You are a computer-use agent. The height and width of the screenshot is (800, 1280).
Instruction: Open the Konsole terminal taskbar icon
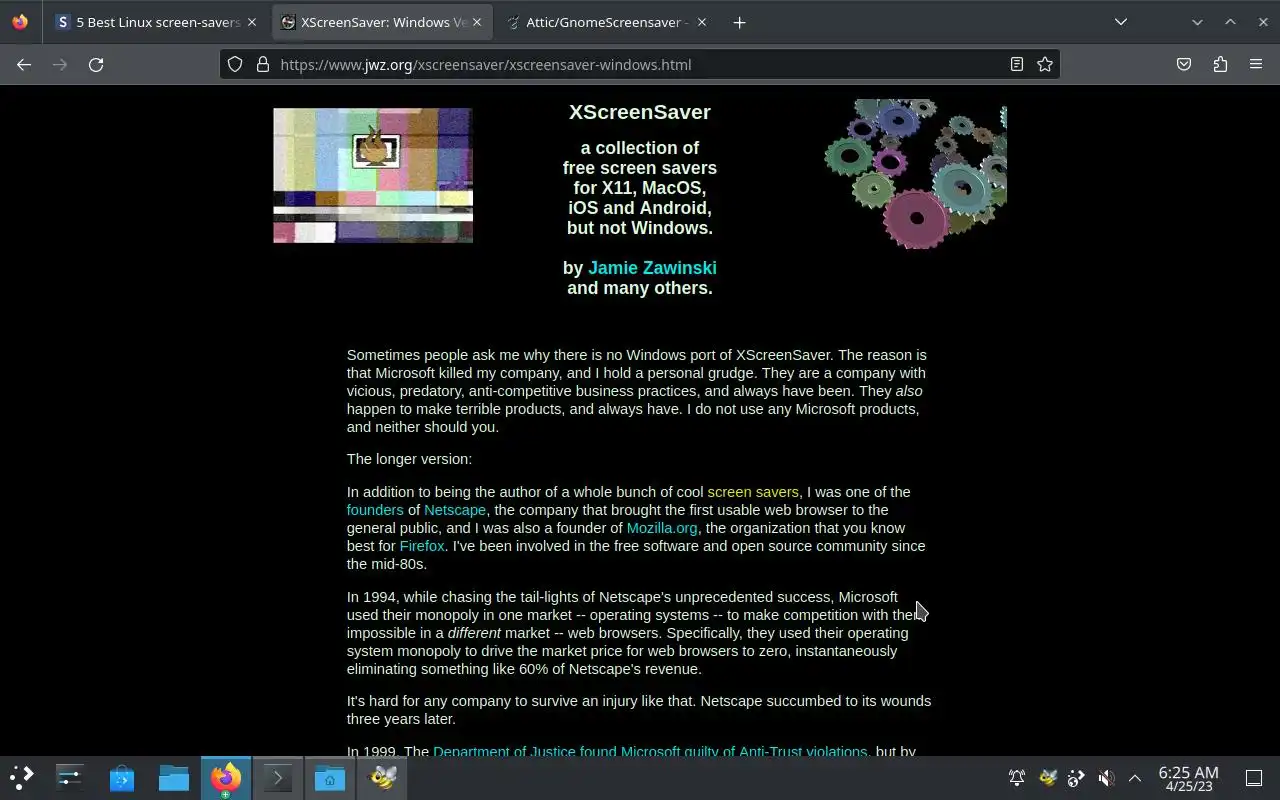278,777
